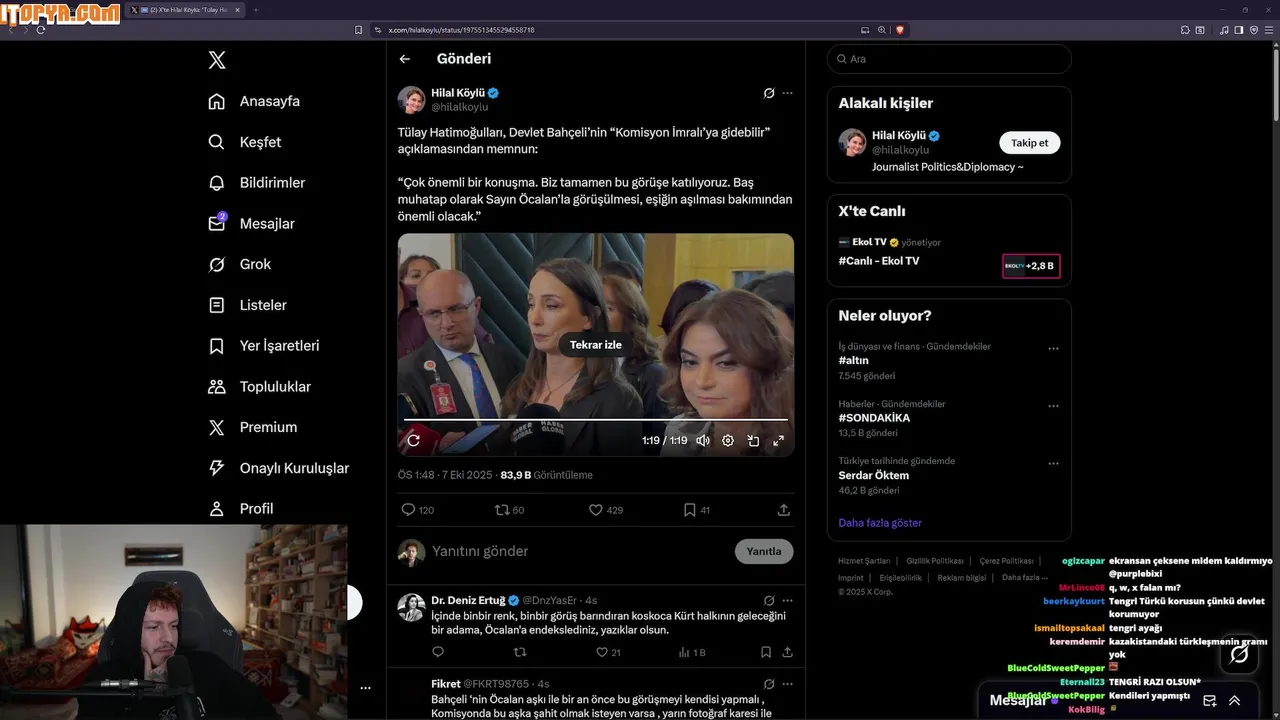Go back using the Gönderi arrow
The image size is (1280, 720).
tap(405, 59)
